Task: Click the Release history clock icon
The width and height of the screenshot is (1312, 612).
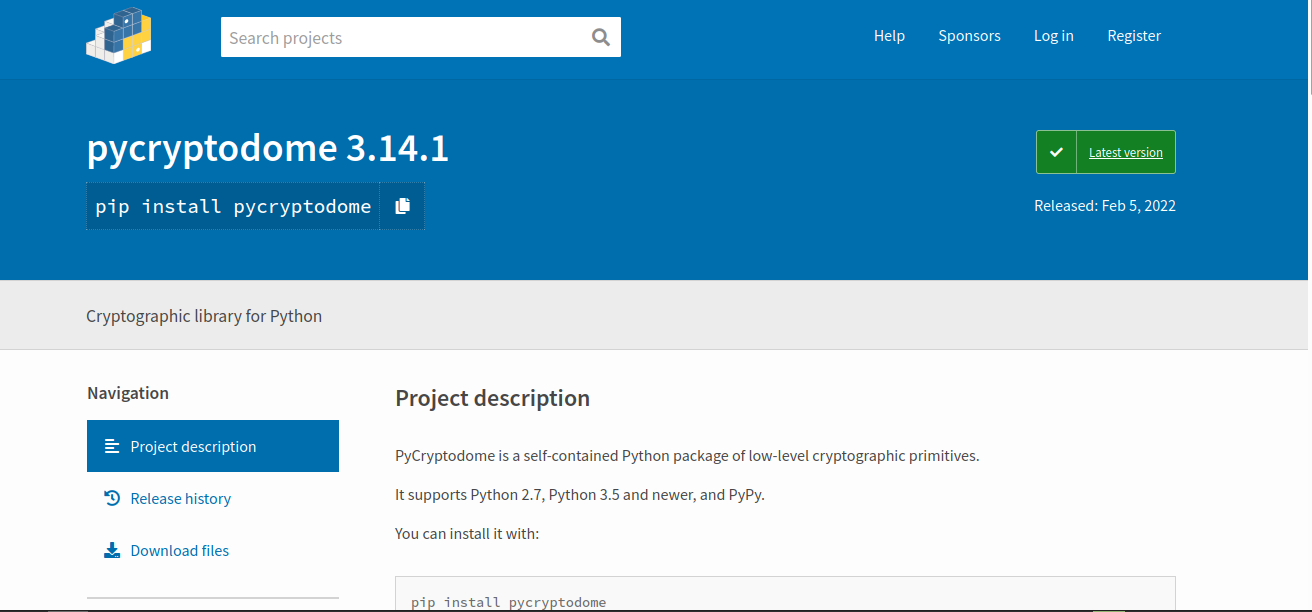Action: [x=110, y=497]
